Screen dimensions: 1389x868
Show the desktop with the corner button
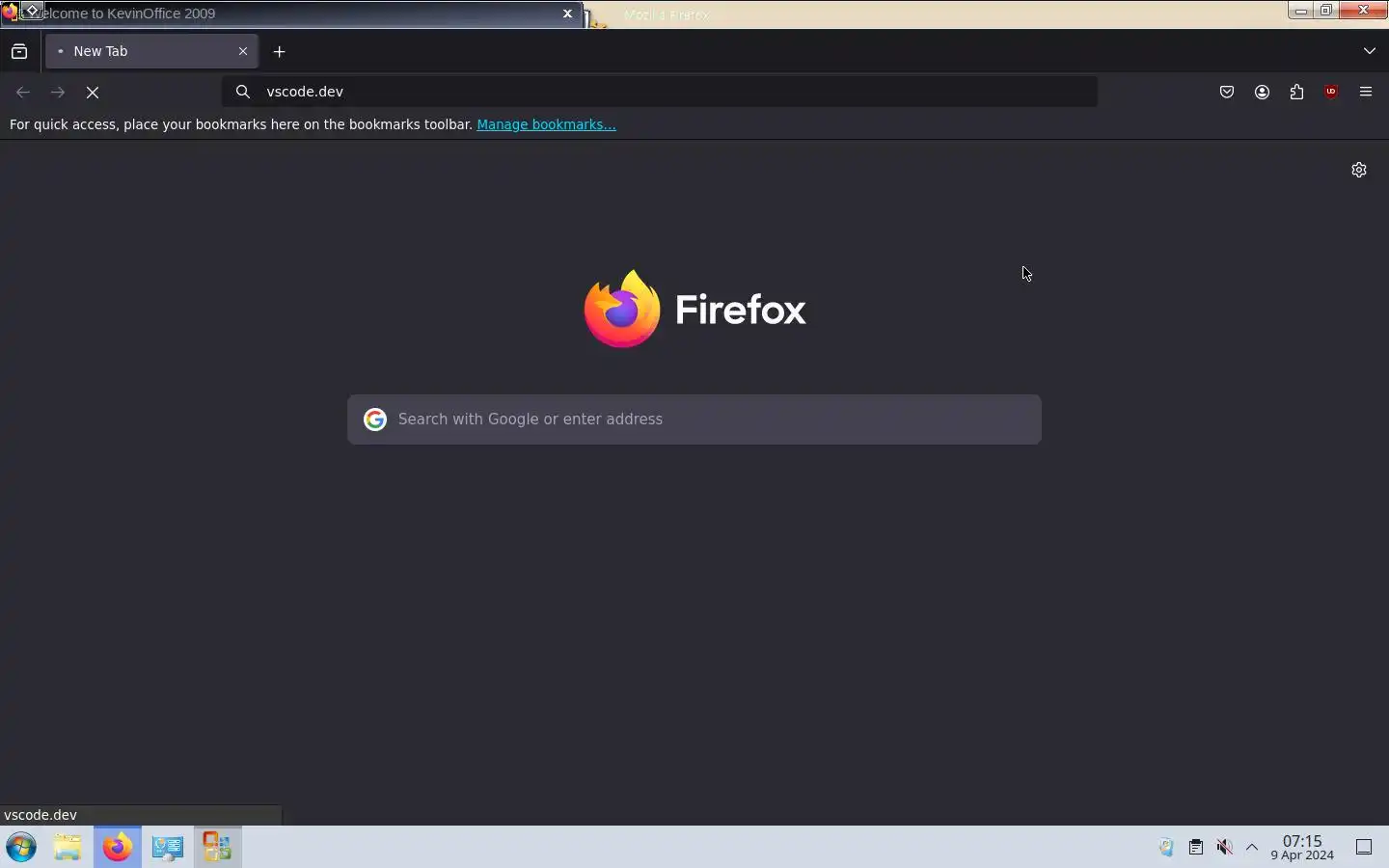pyautogui.click(x=1365, y=848)
